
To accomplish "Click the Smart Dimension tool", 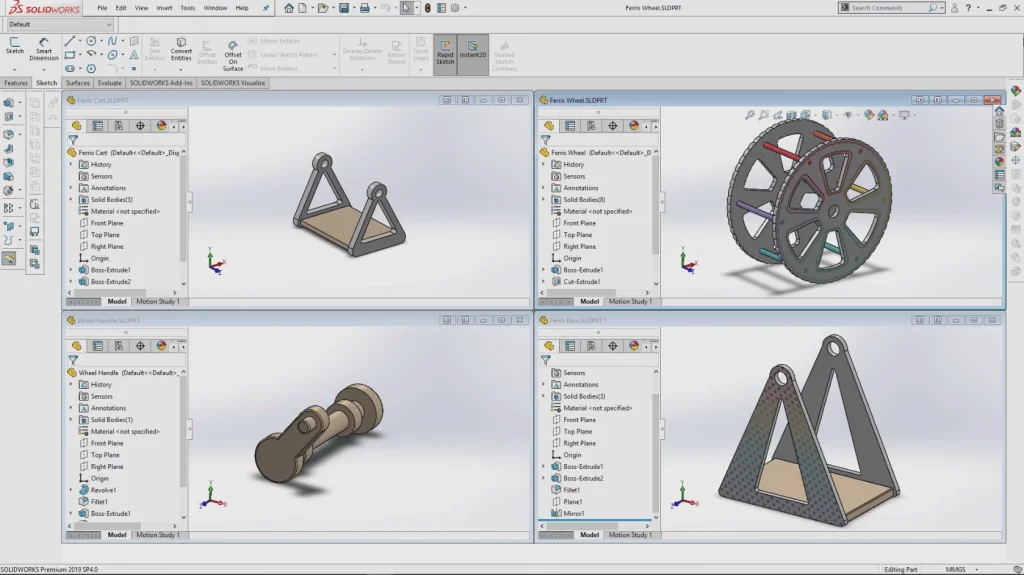I will click(43, 48).
